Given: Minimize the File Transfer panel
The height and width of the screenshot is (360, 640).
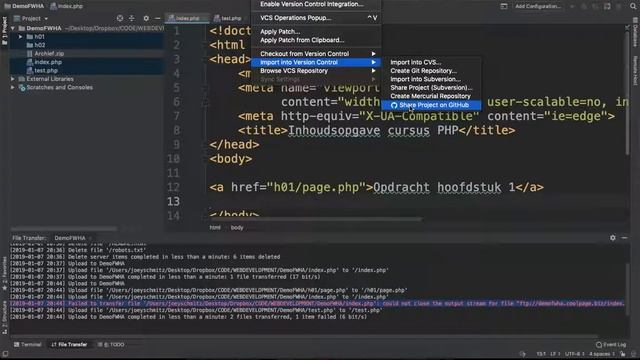Looking at the screenshot, I should coord(624,238).
